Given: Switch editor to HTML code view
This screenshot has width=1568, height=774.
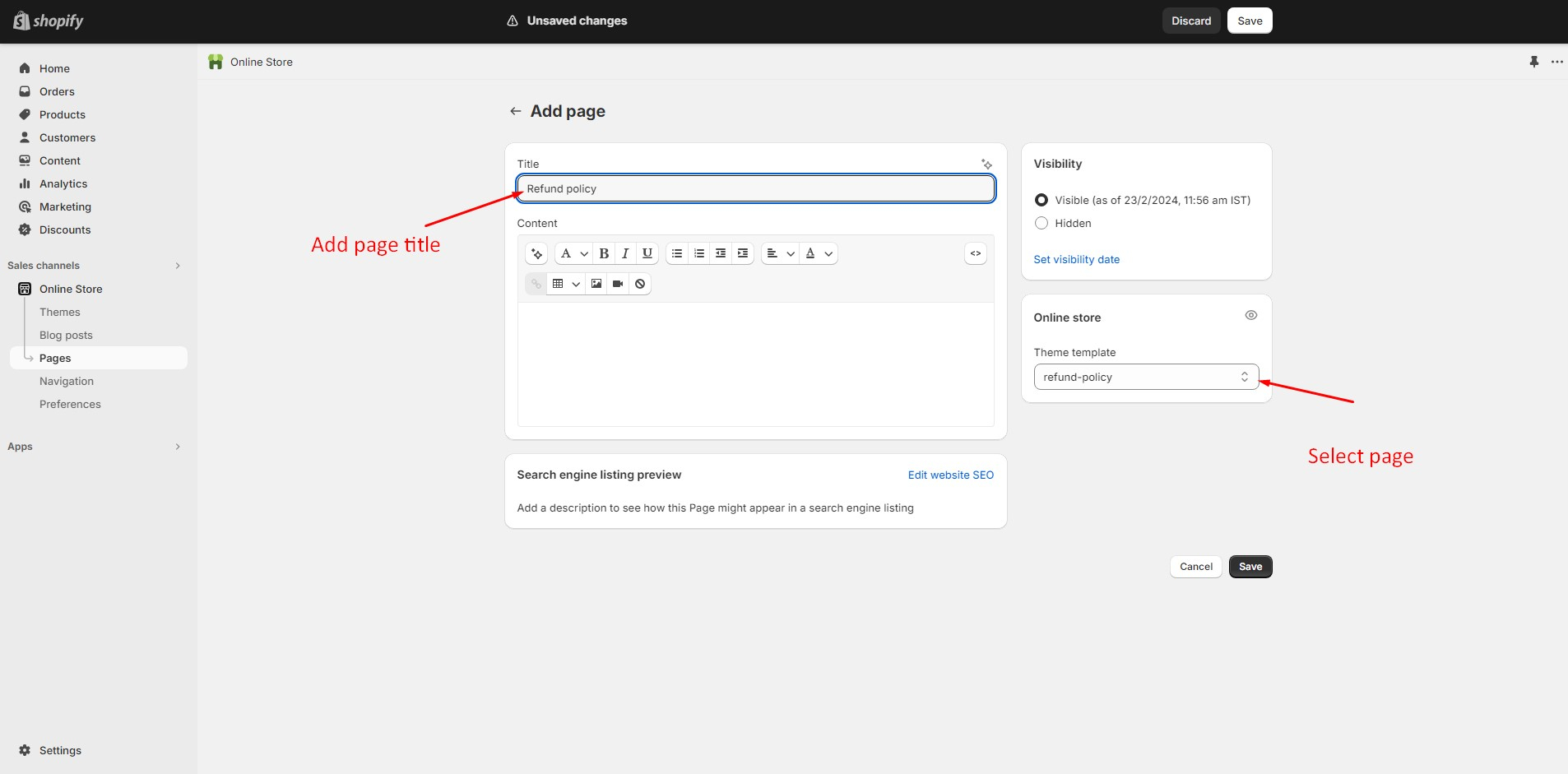Looking at the screenshot, I should pos(975,253).
